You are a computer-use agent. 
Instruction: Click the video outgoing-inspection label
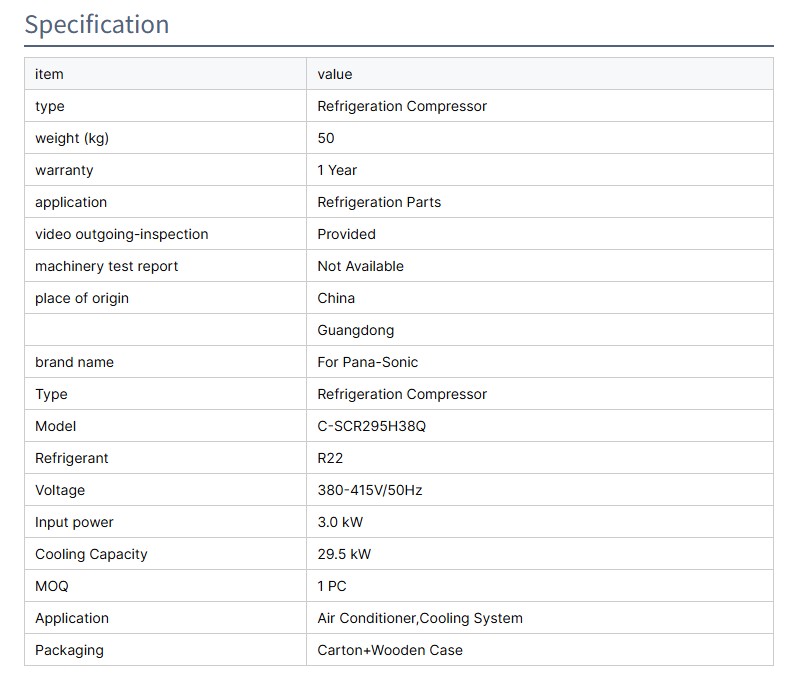[x=122, y=234]
